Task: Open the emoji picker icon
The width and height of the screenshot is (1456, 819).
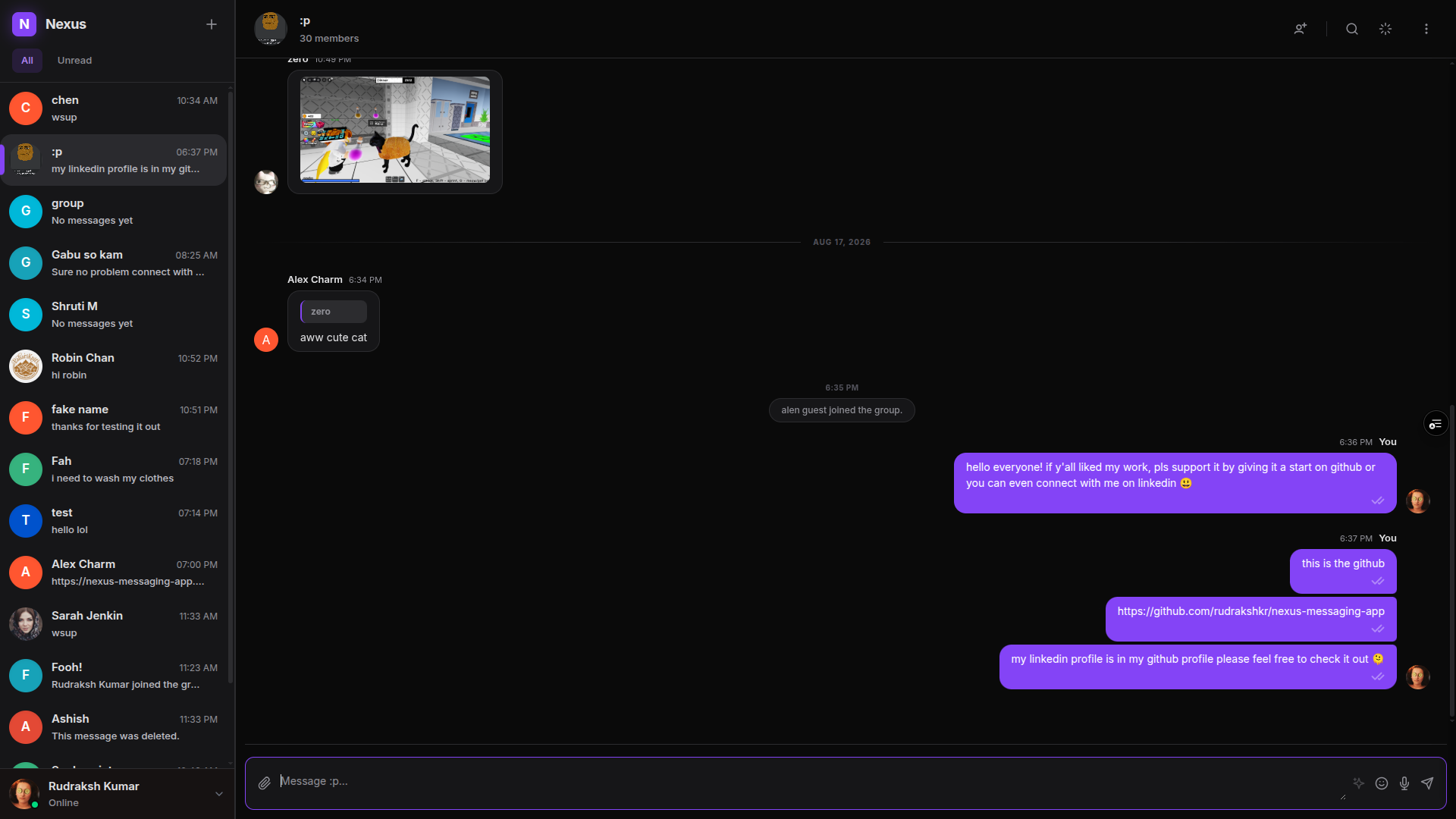Action: [1382, 783]
